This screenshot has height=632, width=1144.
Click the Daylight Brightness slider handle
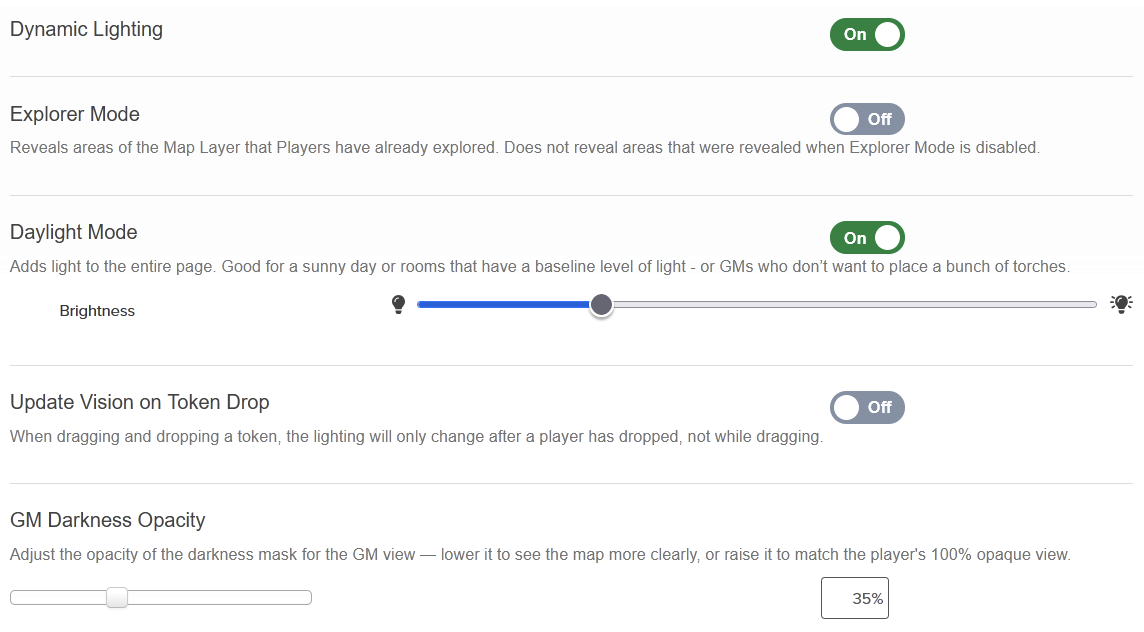(x=601, y=304)
